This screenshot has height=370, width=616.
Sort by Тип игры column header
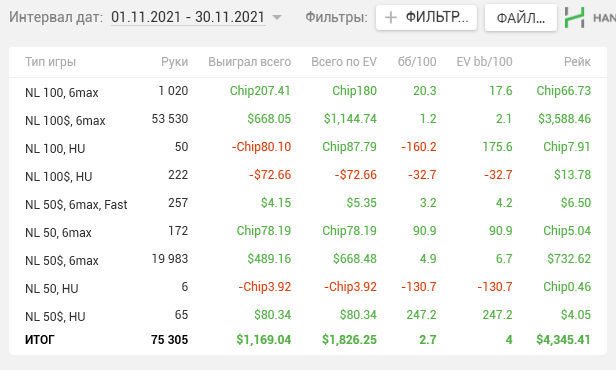tap(50, 62)
